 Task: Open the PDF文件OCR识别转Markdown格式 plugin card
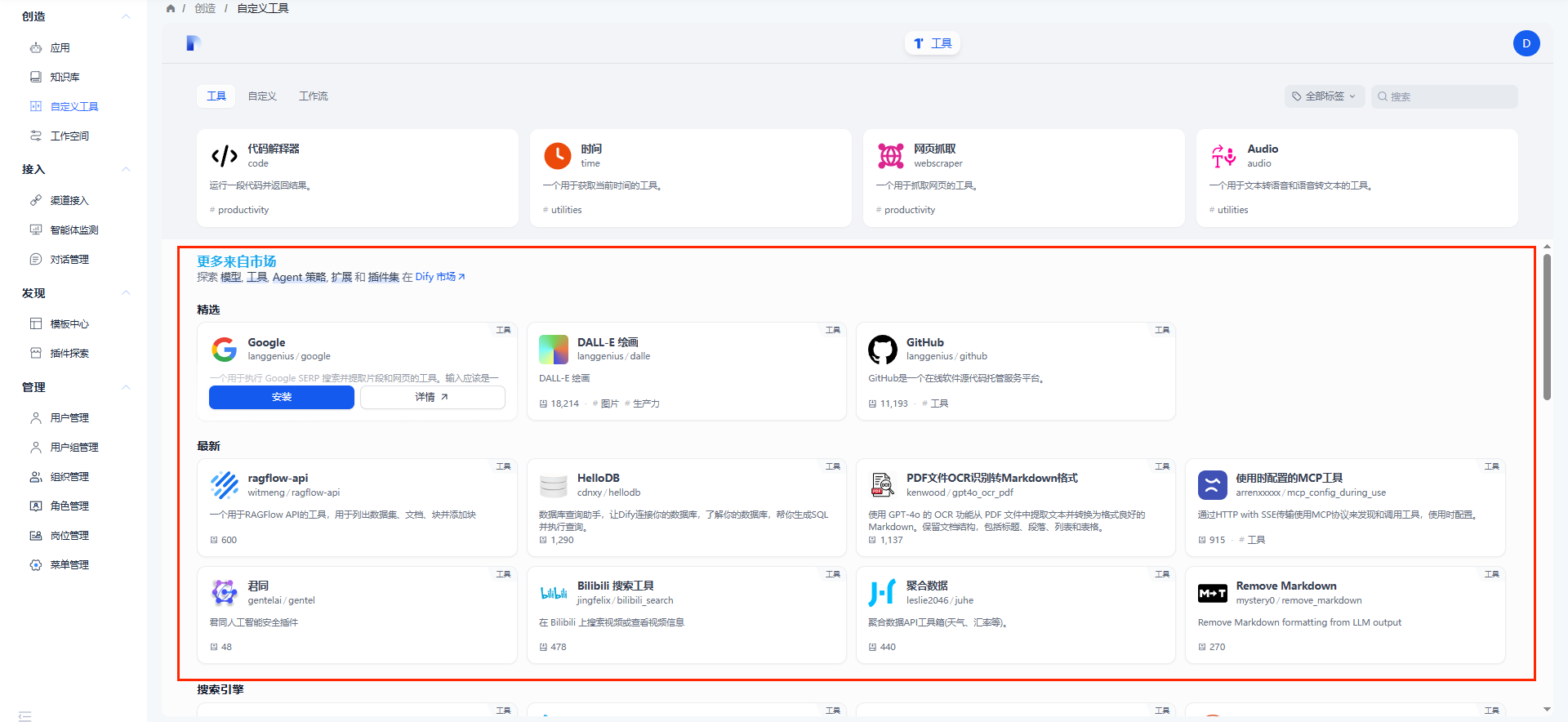(x=1016, y=508)
